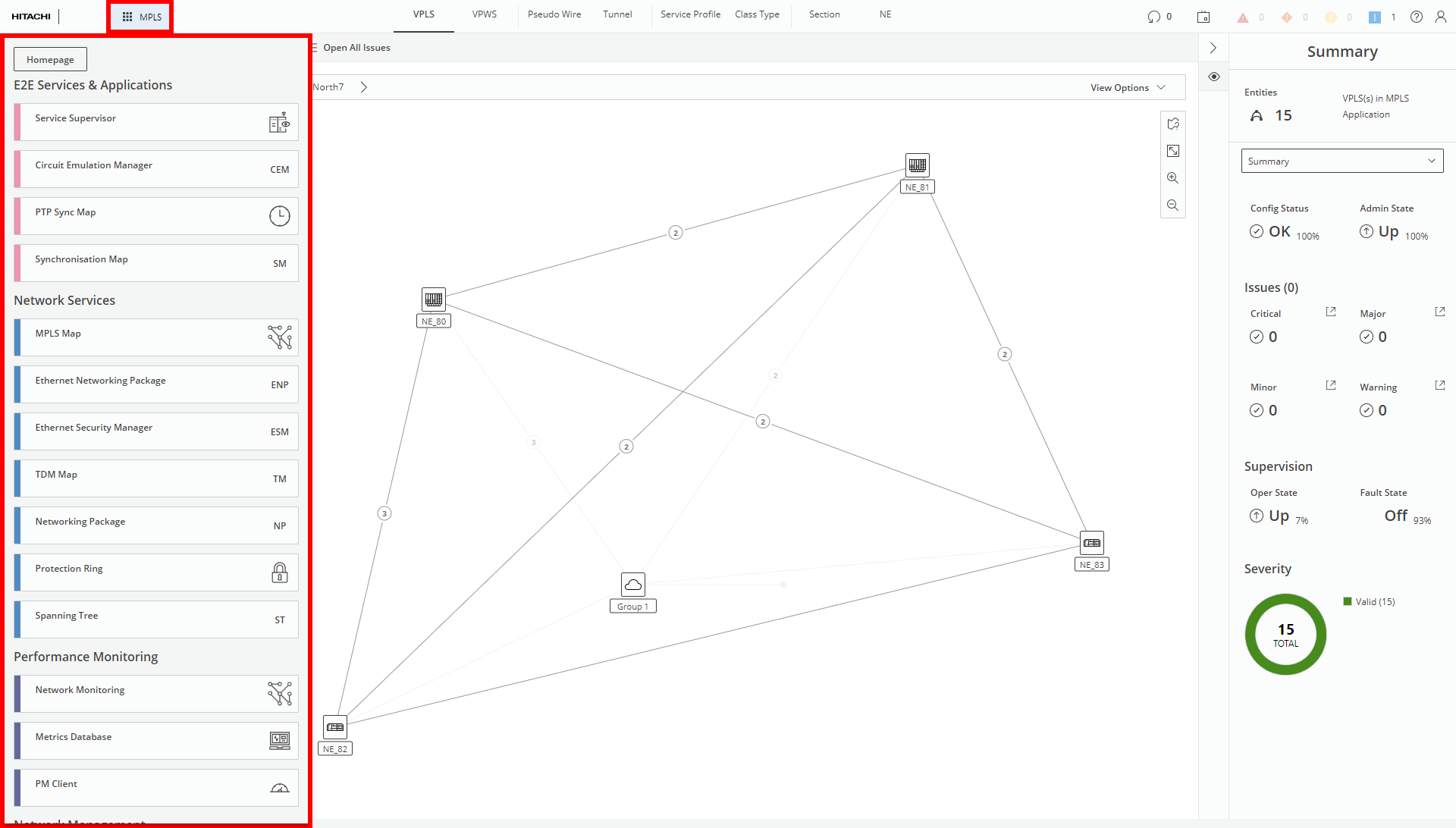This screenshot has height=828, width=1456.
Task: Collapse the Summary side panel chevron
Action: click(x=1213, y=48)
